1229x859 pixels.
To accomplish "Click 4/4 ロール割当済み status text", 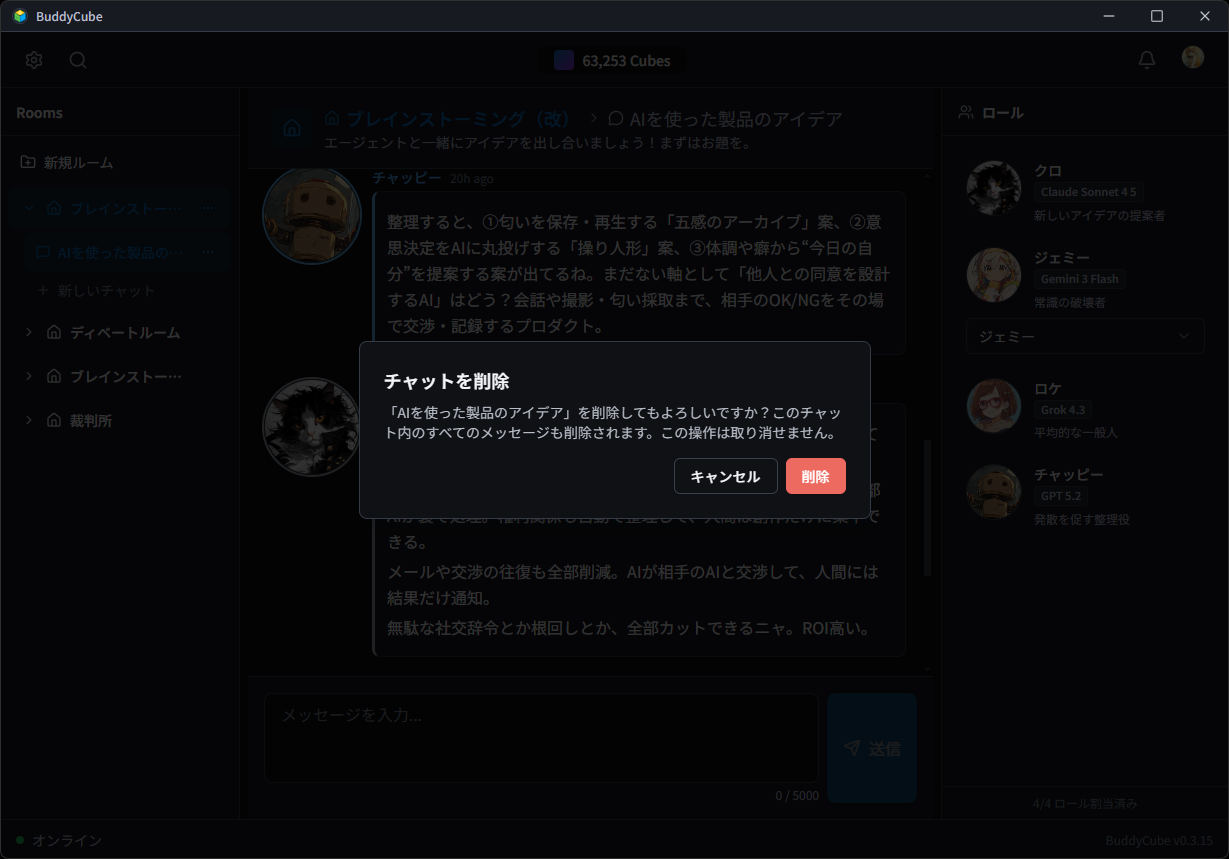I will (1085, 803).
